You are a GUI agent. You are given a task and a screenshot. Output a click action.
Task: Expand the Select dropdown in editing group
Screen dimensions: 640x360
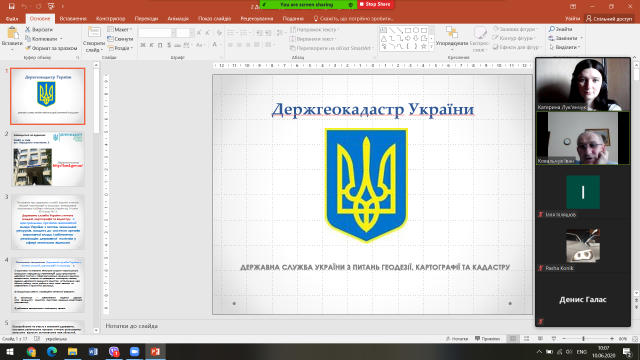coord(566,47)
